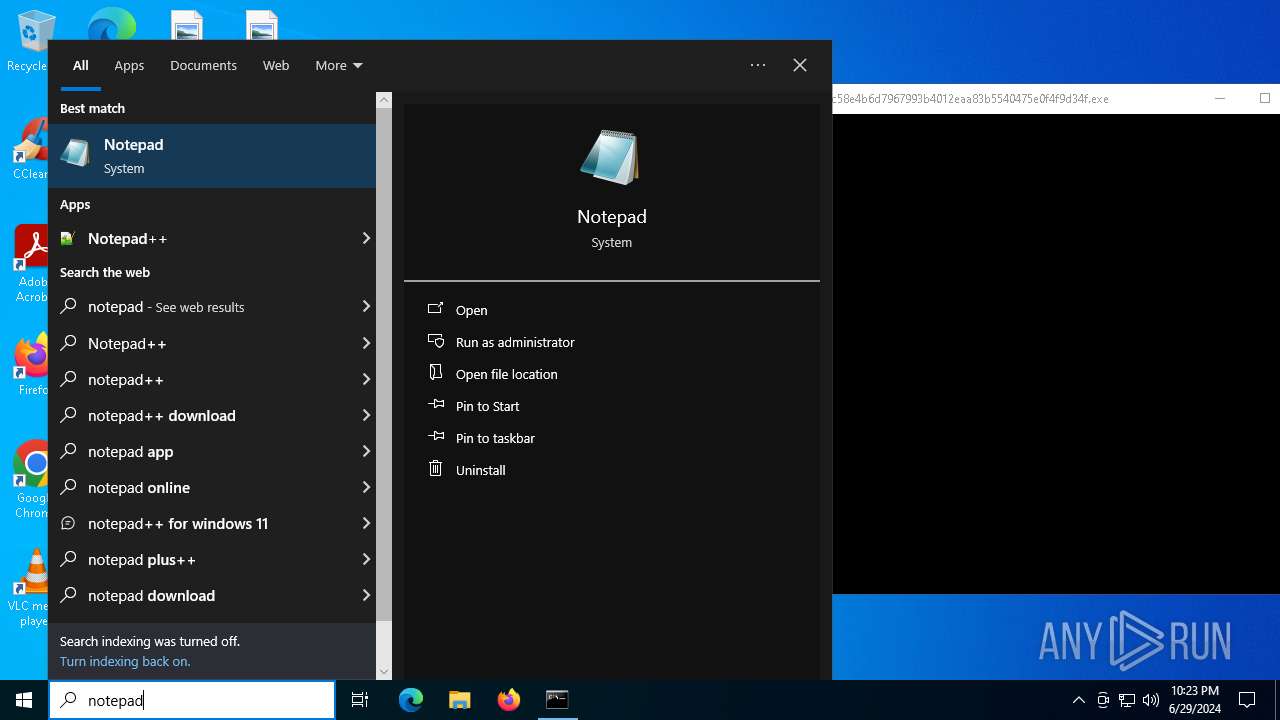Click the network status tray icon
The height and width of the screenshot is (720, 1280).
click(x=1127, y=700)
